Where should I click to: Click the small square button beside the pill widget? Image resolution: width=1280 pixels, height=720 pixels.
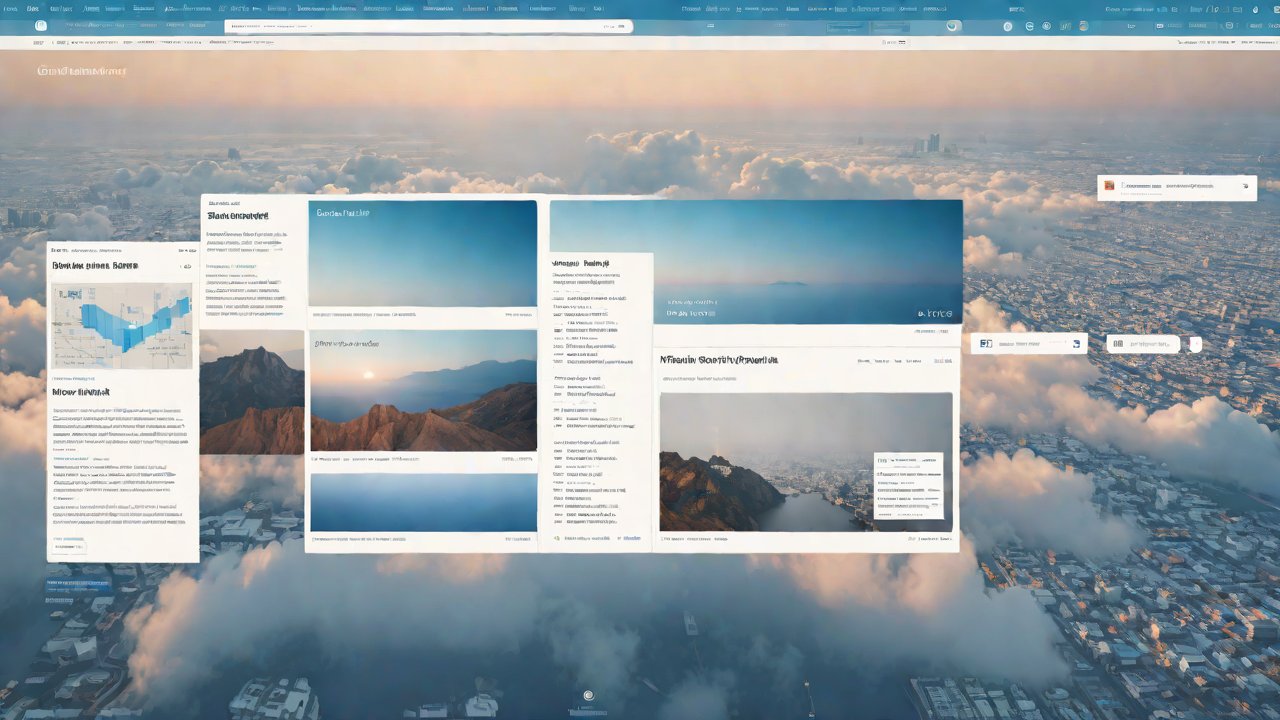pos(1195,344)
